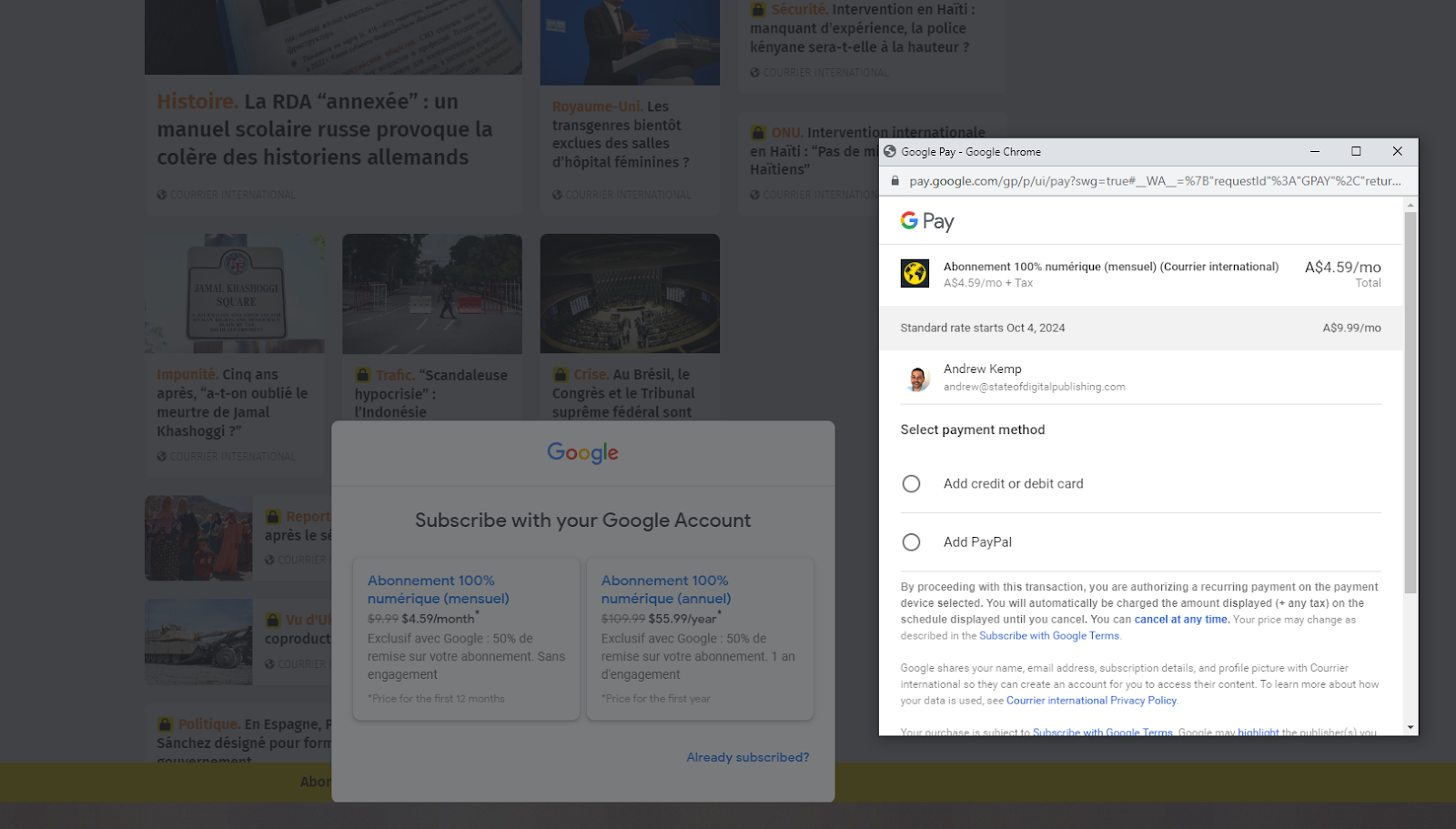Minimize the Google Pay window
Image resolution: width=1456 pixels, height=829 pixels.
1315,152
